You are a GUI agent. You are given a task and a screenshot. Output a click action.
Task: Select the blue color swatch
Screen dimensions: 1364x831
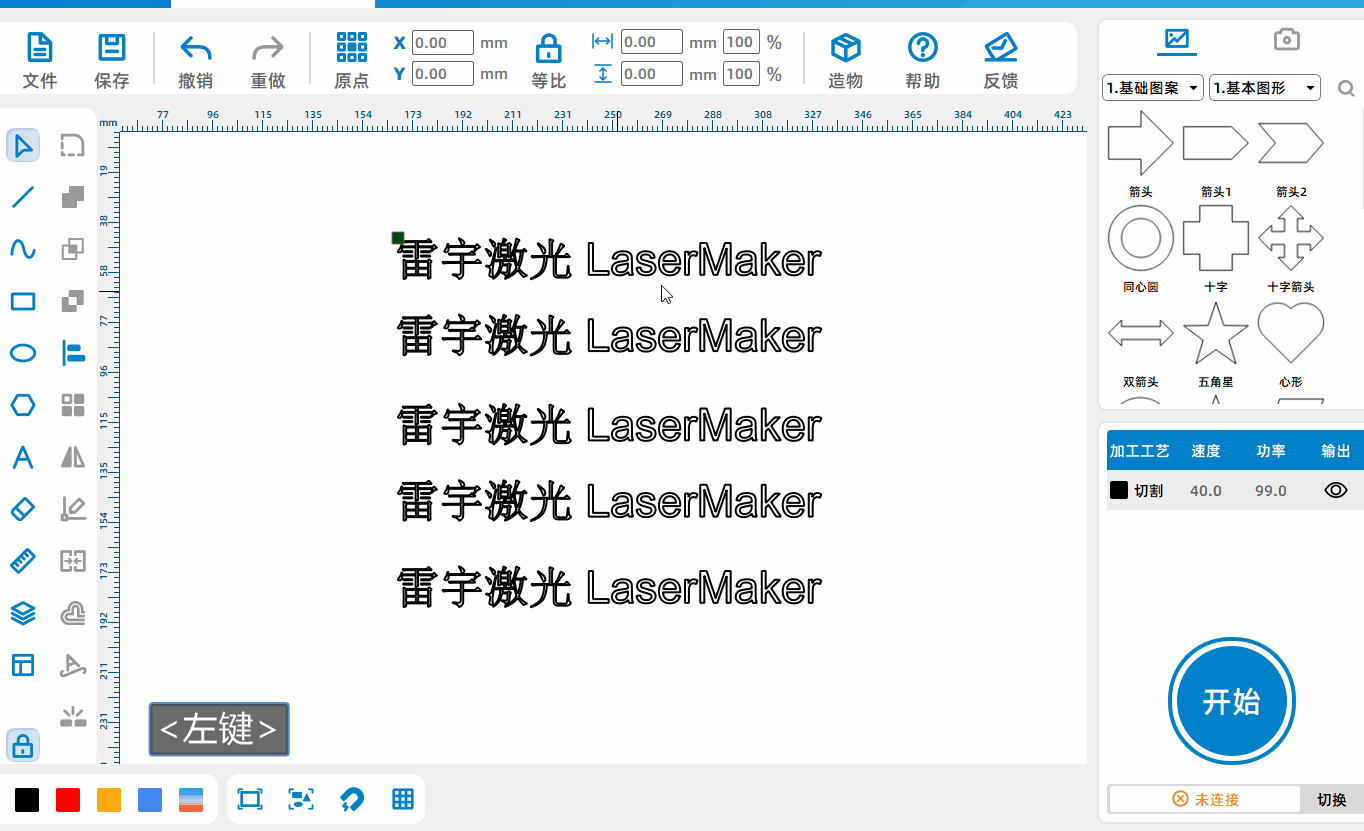click(150, 799)
